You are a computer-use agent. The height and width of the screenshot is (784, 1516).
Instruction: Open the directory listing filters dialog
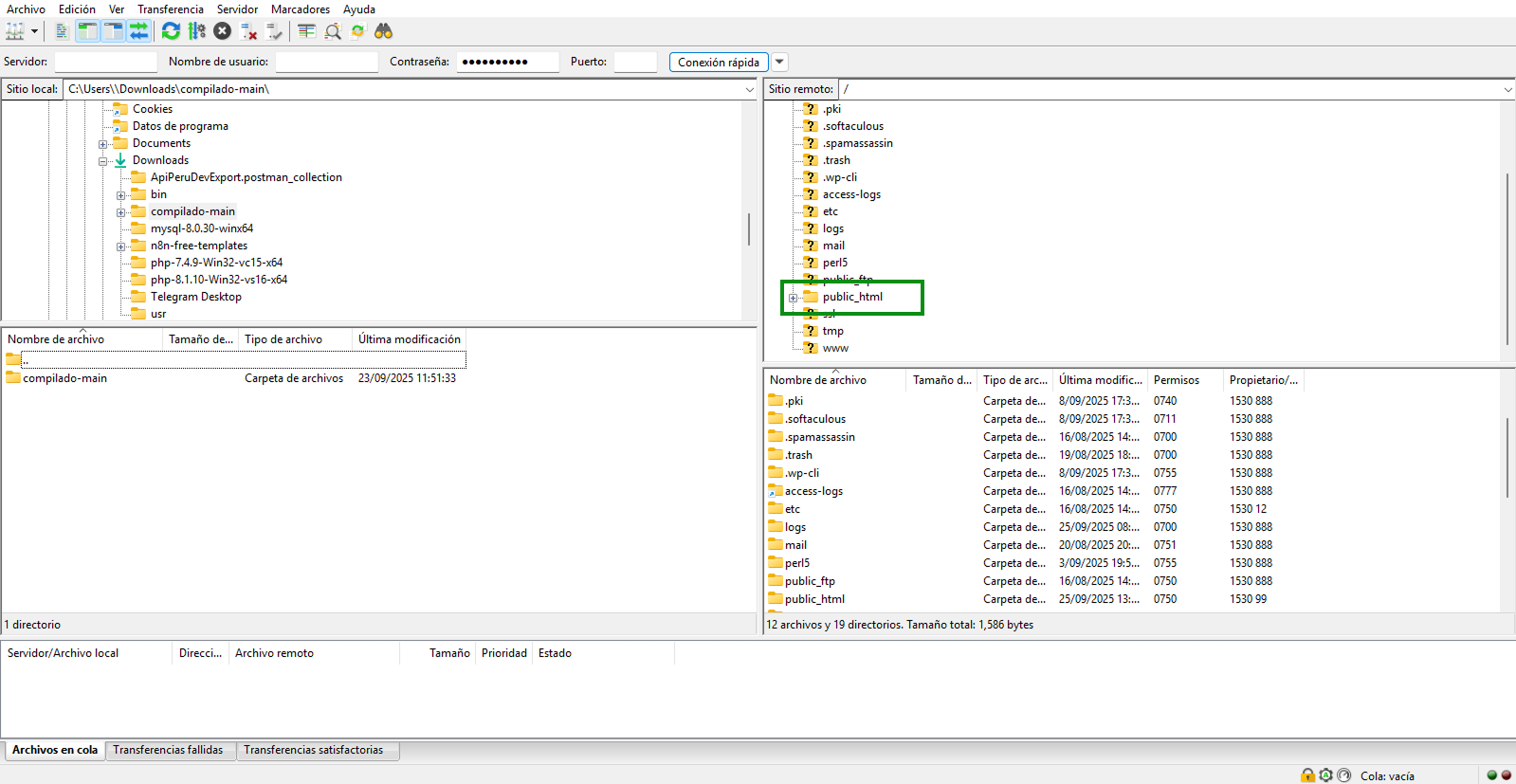[306, 31]
